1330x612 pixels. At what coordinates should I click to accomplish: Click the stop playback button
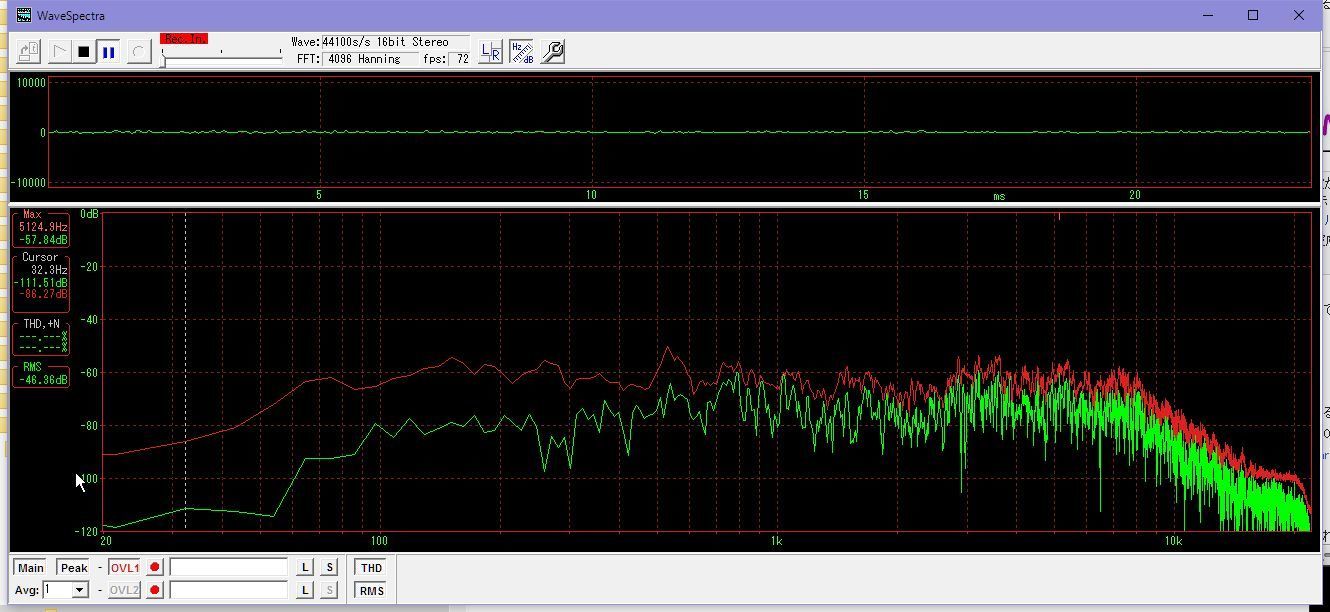(84, 52)
